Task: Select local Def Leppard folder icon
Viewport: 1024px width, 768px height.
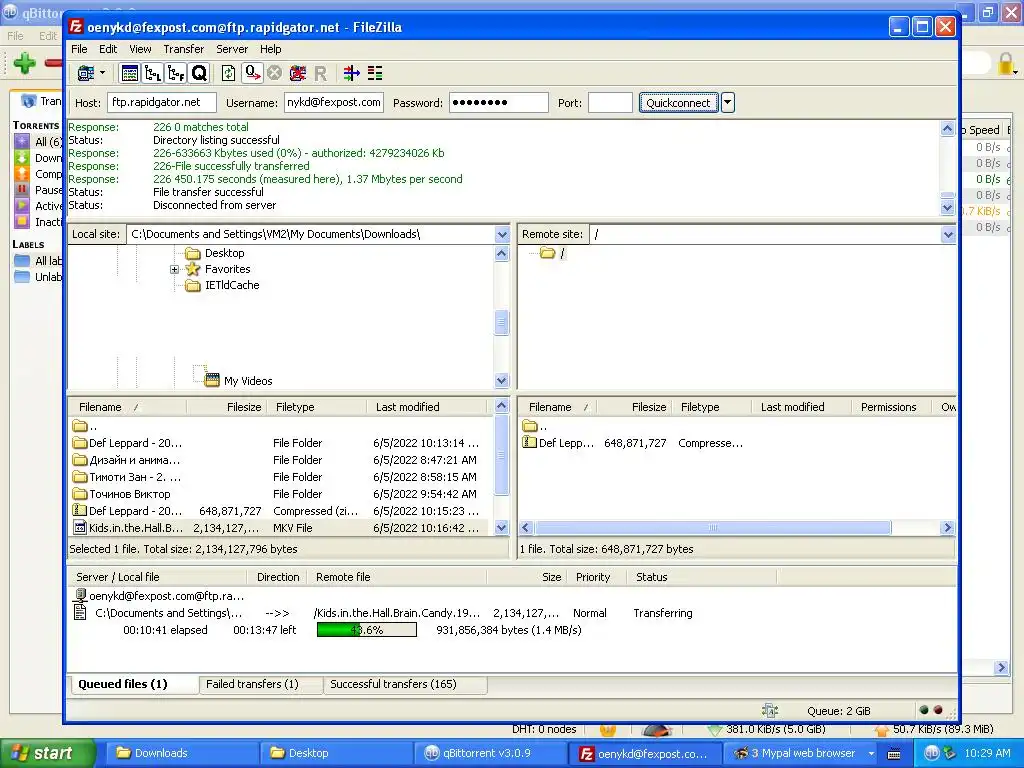Action: pos(80,443)
